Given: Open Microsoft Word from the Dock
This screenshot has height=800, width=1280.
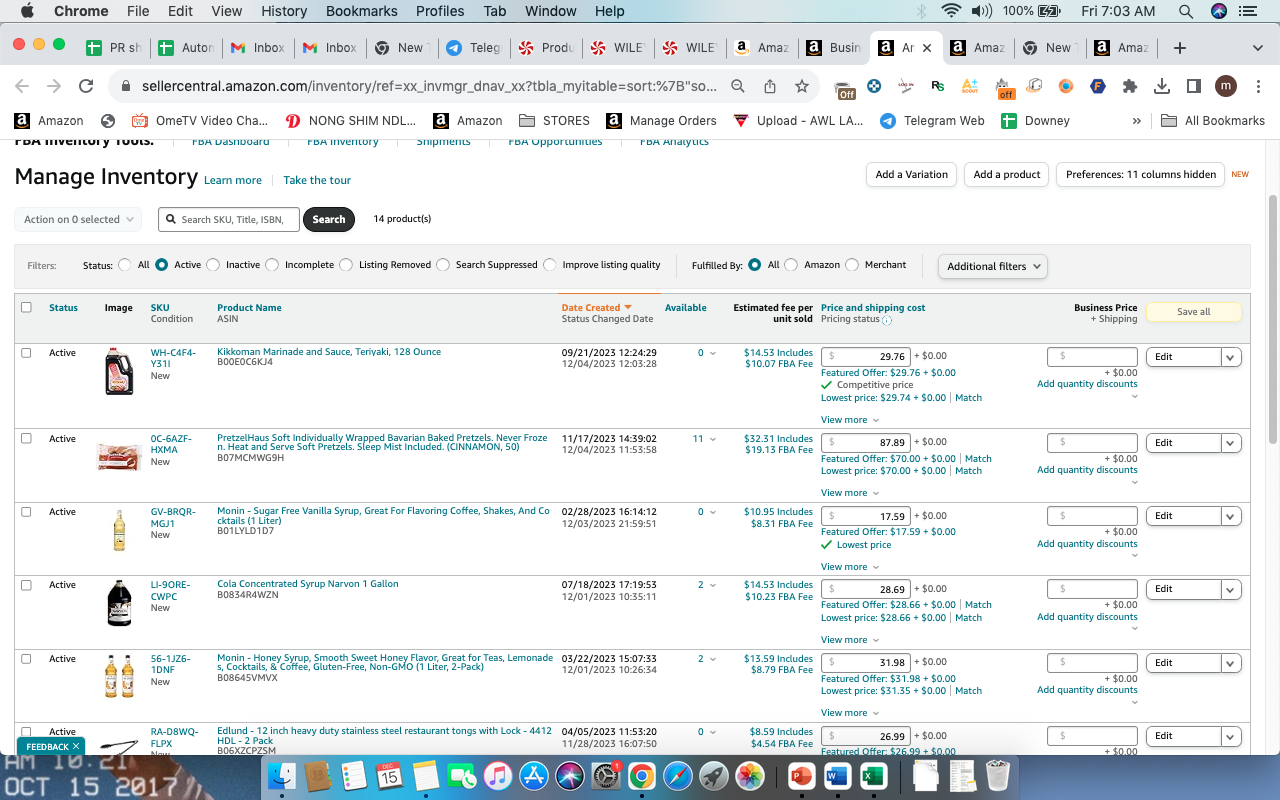Looking at the screenshot, I should click(x=837, y=776).
